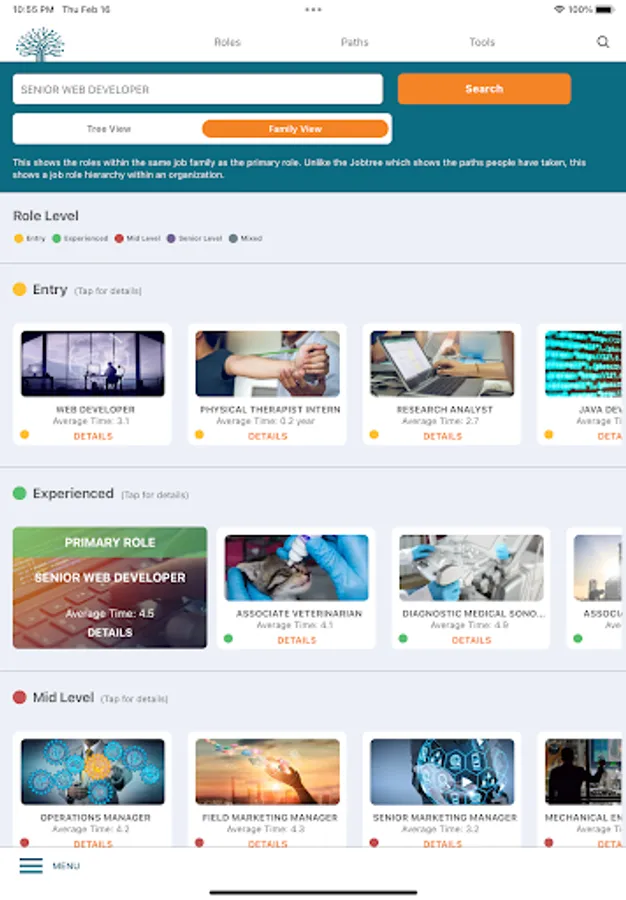626x900 pixels.
Task: Tap the red level dot on Field Marketing Manager card
Action: point(199,842)
